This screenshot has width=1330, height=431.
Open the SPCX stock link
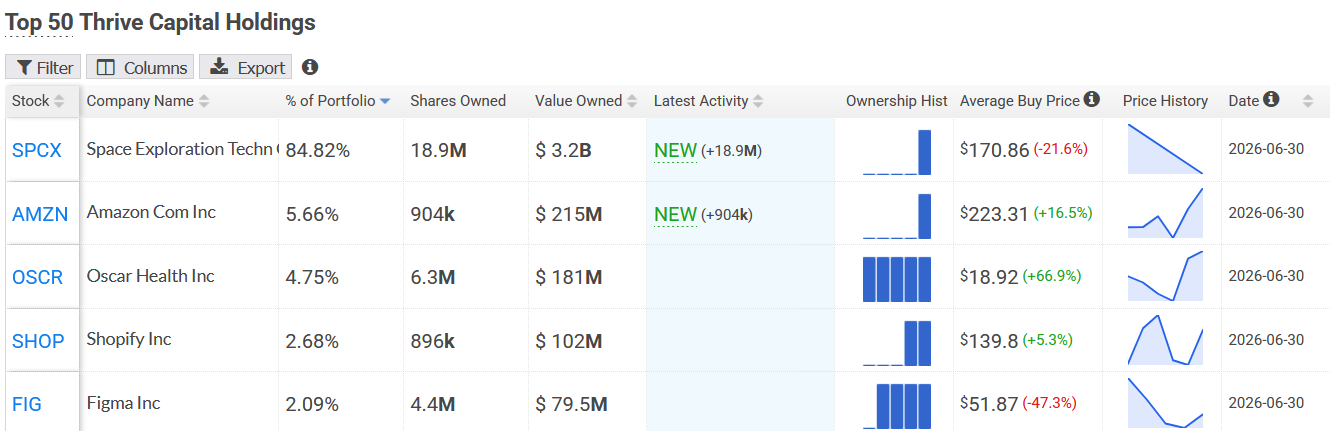point(37,150)
